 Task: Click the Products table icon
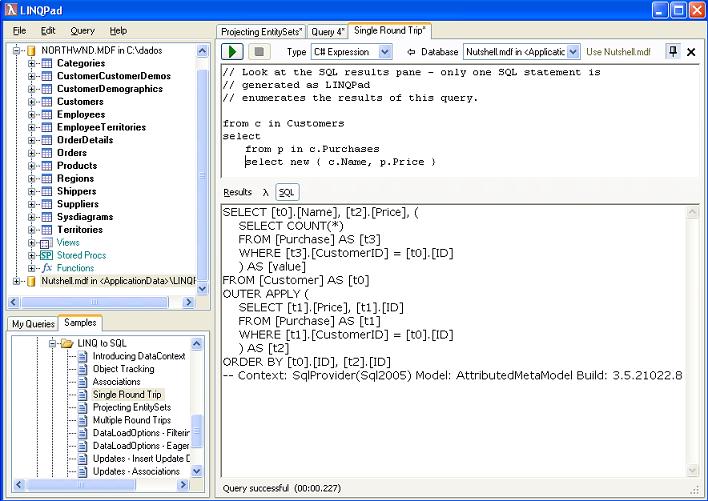(x=47, y=166)
